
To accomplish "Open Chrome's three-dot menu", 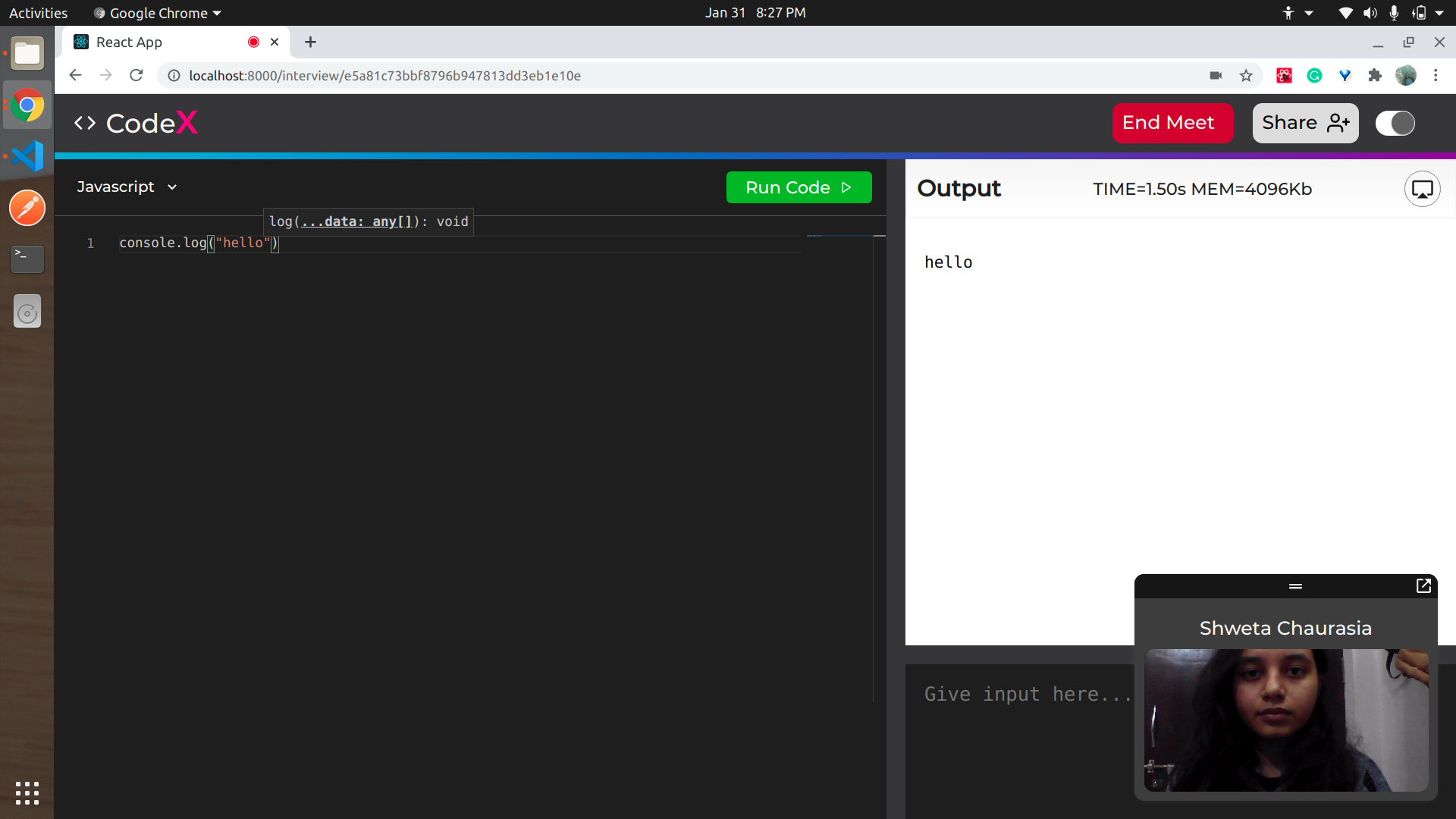I will coord(1435,76).
